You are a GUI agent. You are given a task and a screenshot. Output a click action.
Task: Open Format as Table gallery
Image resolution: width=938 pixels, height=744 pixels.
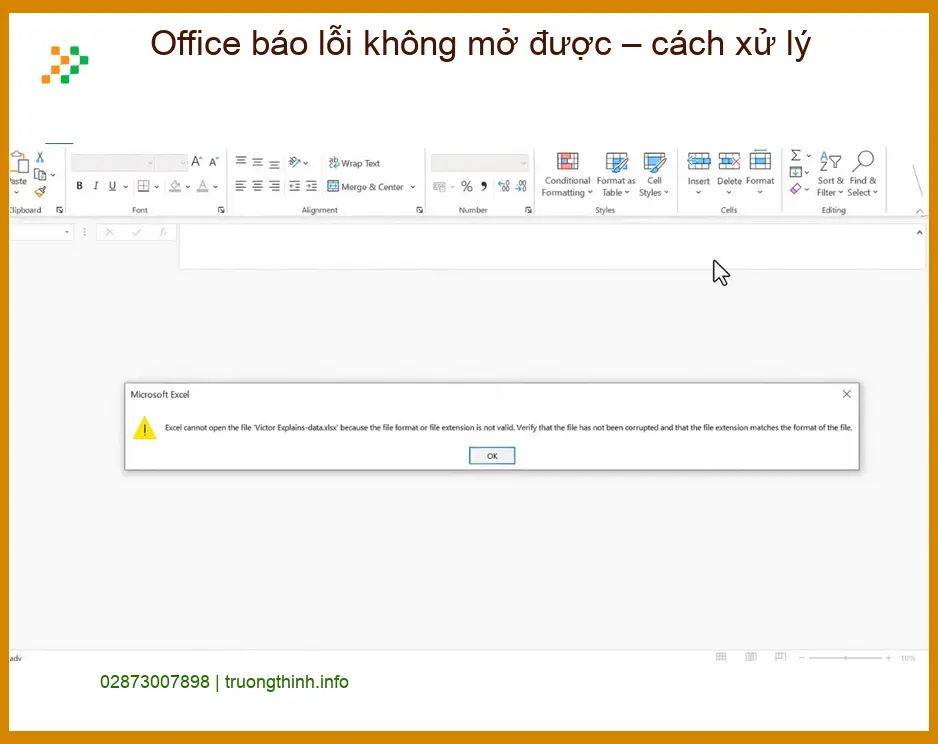[x=616, y=174]
